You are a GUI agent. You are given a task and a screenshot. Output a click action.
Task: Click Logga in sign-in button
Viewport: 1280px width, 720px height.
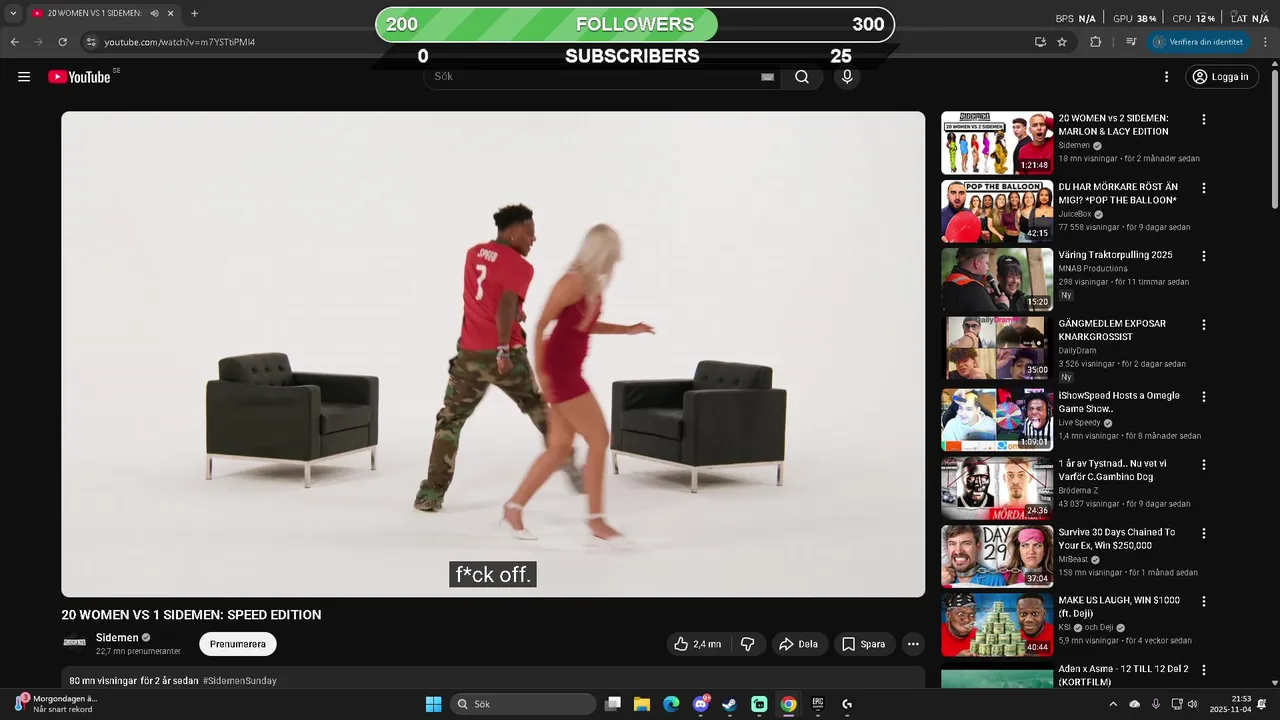(x=1220, y=77)
